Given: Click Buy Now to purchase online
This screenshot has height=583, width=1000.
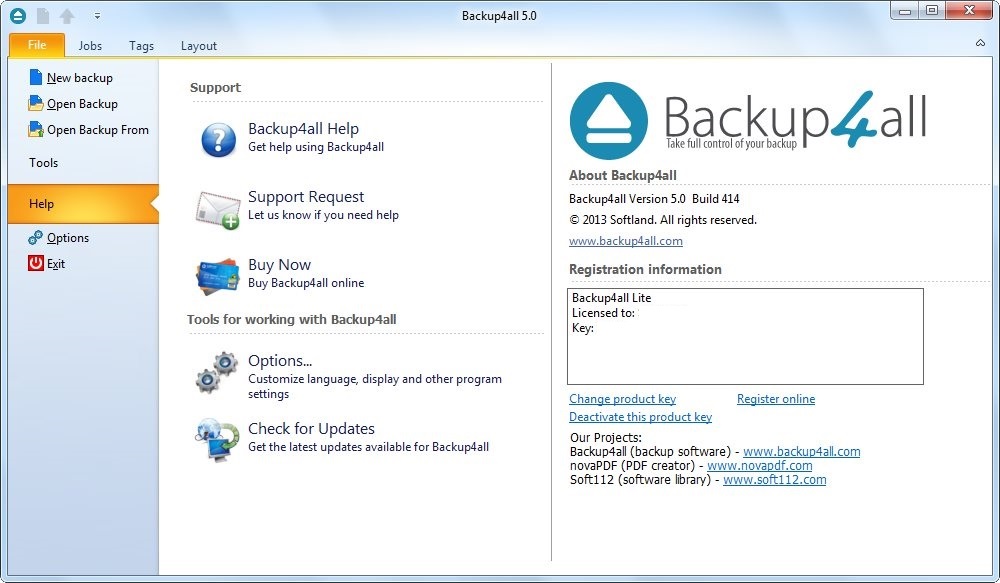Looking at the screenshot, I should point(279,265).
